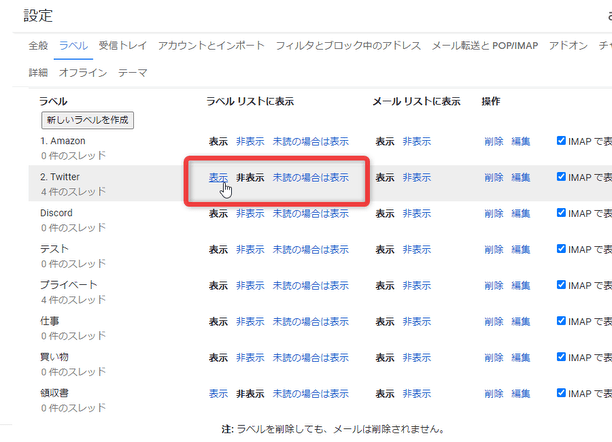Open the オフライン tab

pyautogui.click(x=83, y=73)
